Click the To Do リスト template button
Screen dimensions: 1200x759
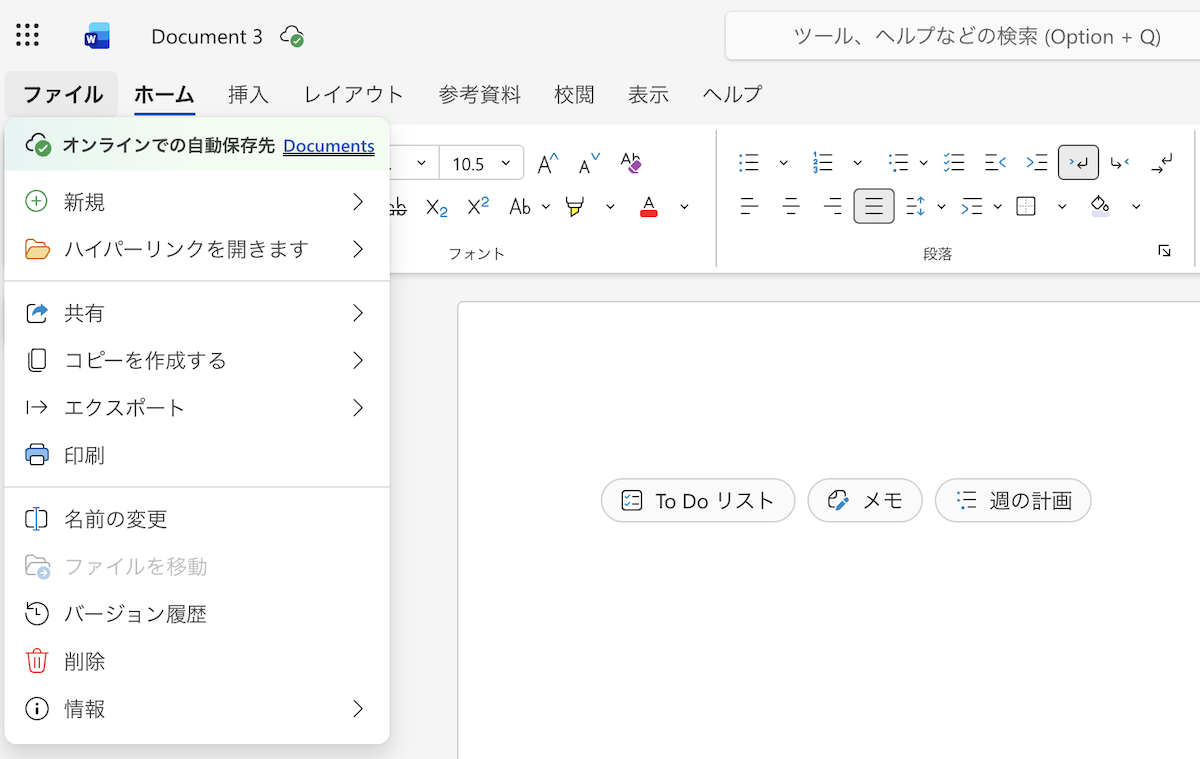point(698,501)
